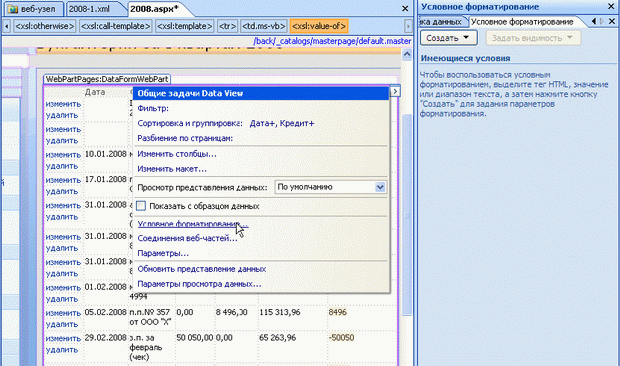Select the xsl:template tag
This screenshot has width=620, height=366.
(x=185, y=26)
